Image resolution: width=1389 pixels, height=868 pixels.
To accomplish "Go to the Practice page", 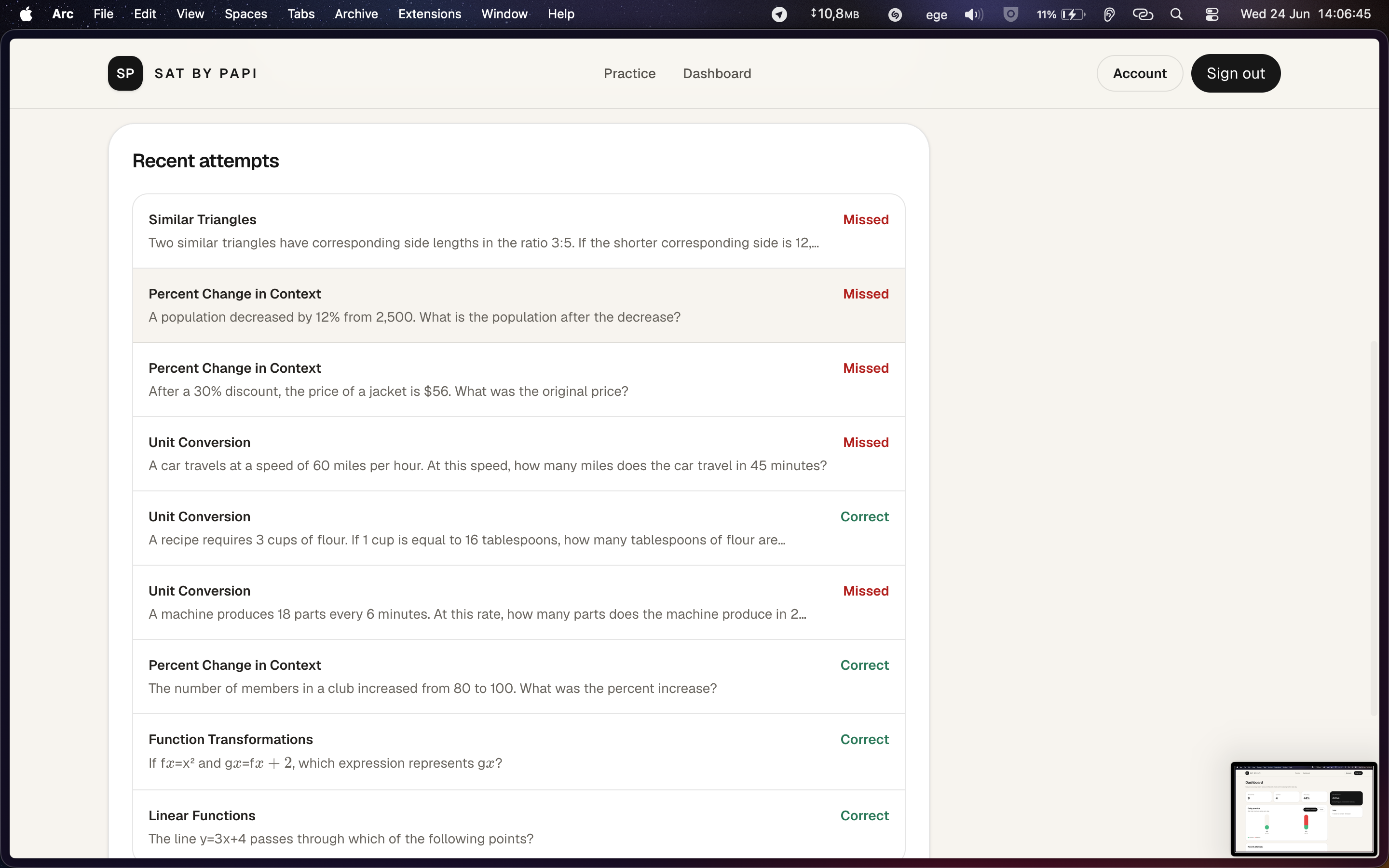I will tap(629, 73).
